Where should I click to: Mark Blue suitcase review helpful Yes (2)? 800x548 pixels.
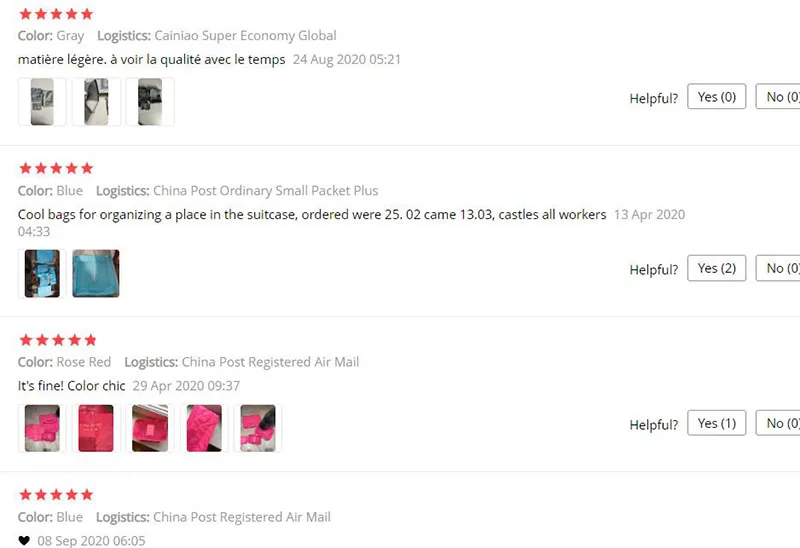coord(716,268)
